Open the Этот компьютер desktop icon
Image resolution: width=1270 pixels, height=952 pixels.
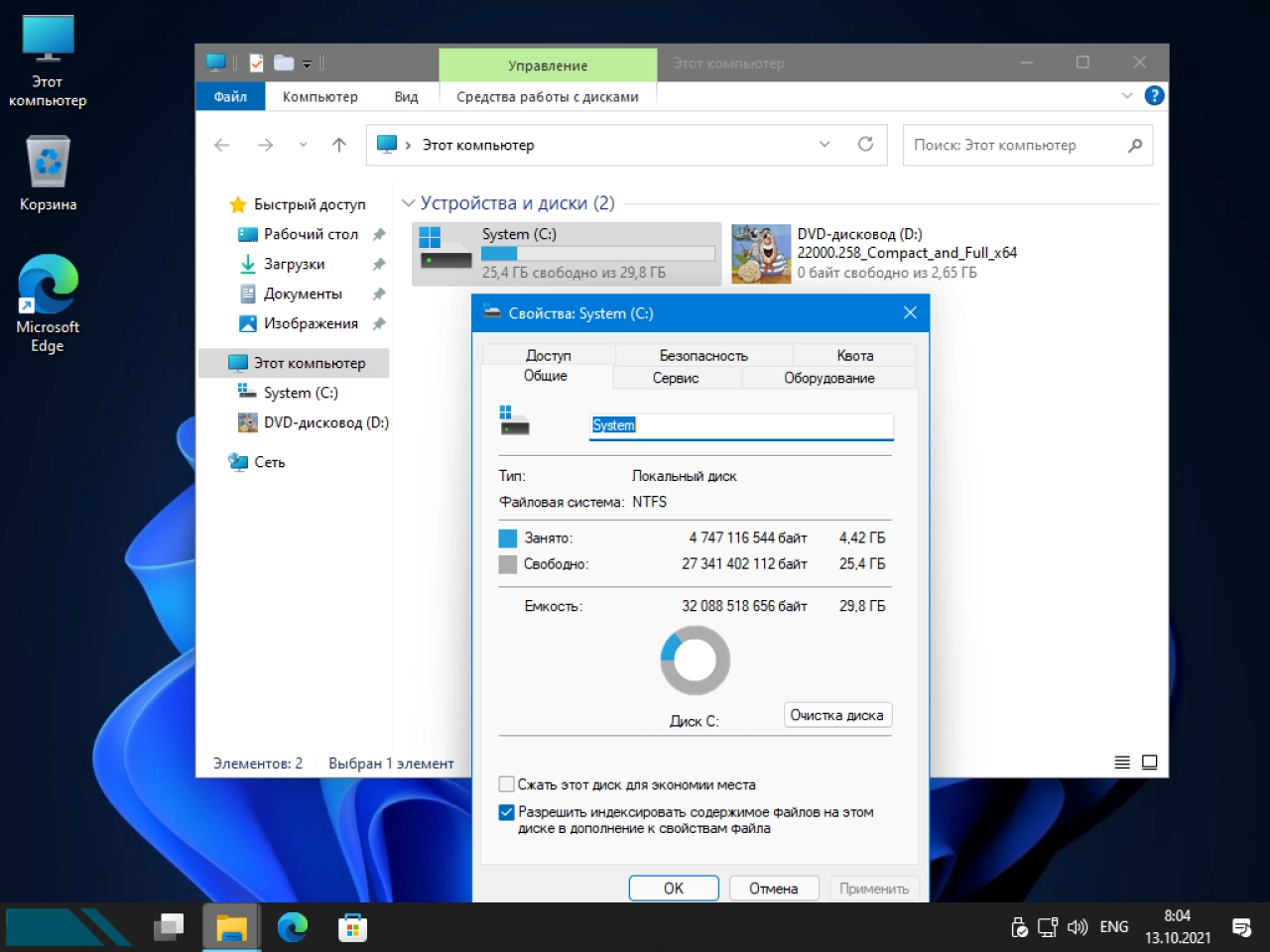pos(48,59)
